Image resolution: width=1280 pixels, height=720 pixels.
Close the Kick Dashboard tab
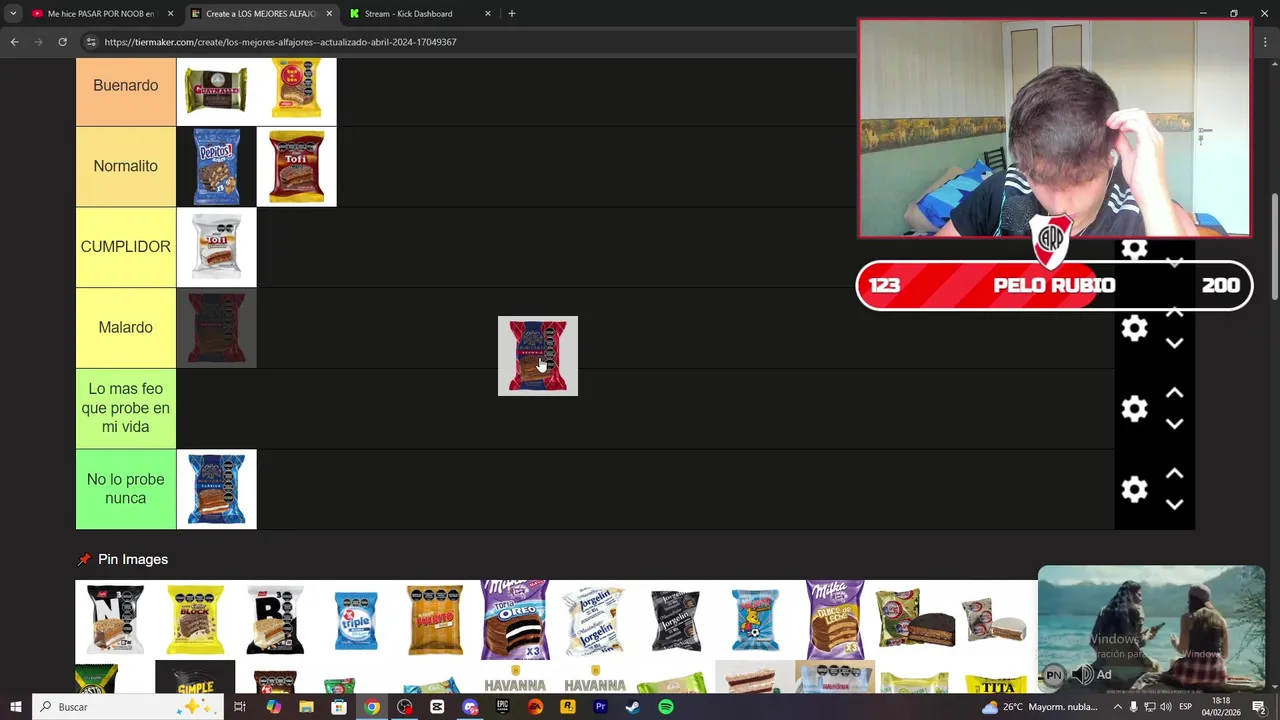488,14
